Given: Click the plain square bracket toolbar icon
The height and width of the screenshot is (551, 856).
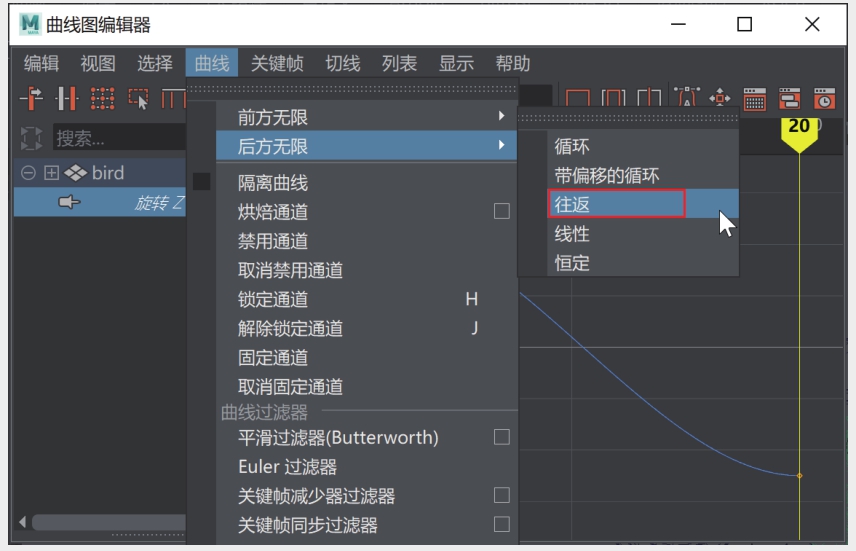Looking at the screenshot, I should (578, 98).
